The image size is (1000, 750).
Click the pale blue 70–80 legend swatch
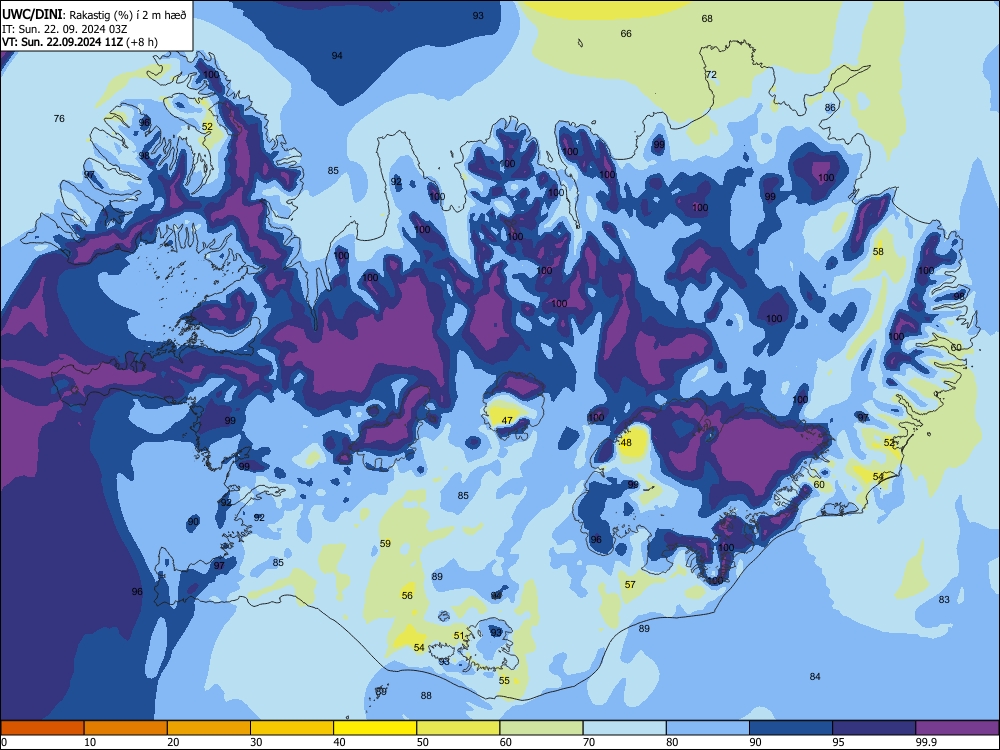click(x=624, y=728)
